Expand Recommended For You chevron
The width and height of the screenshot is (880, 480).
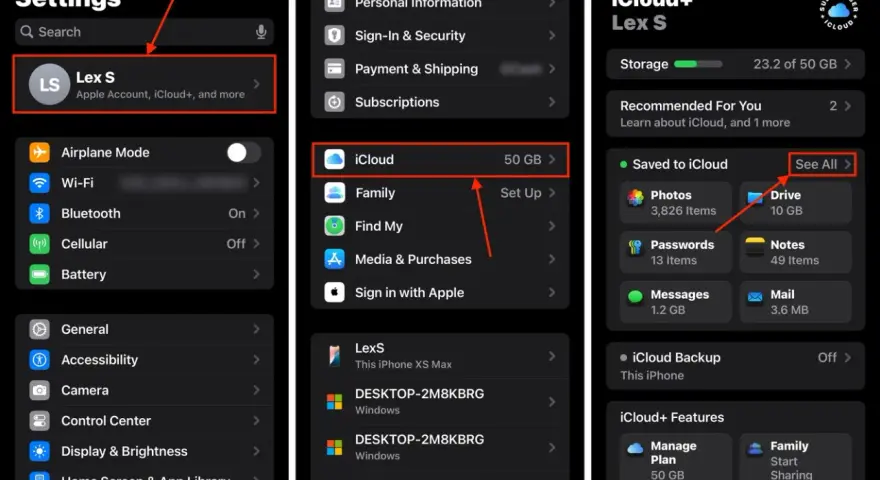(x=847, y=106)
